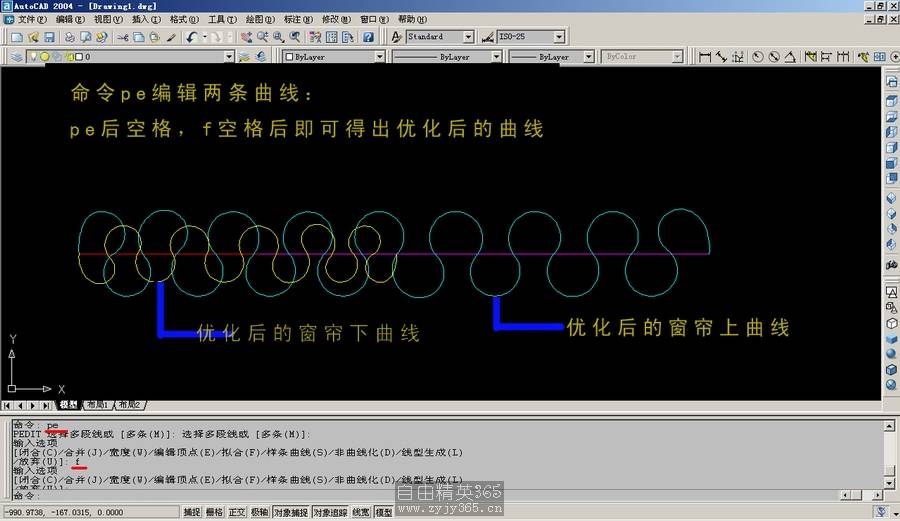
Task: Toggle the 正交 (Ortho) status button
Action: [x=237, y=513]
